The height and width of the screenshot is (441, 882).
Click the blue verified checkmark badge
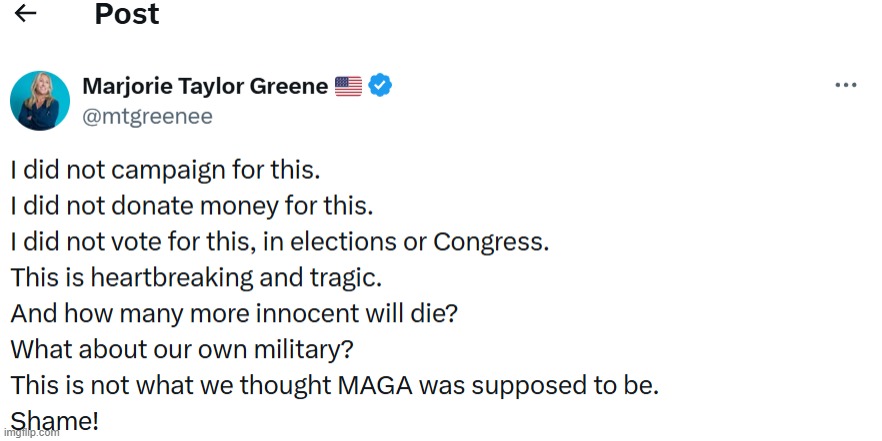(x=381, y=86)
